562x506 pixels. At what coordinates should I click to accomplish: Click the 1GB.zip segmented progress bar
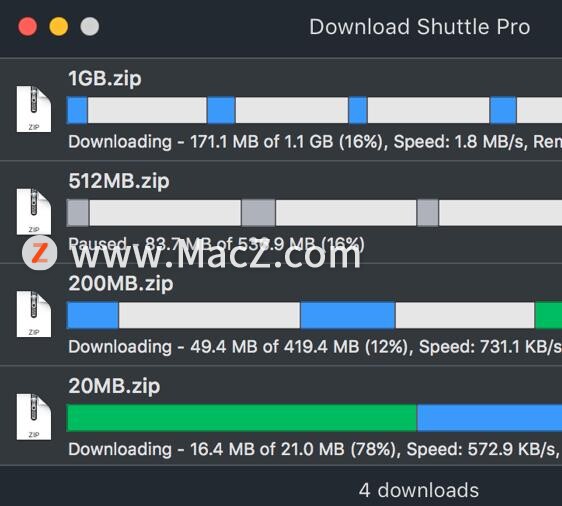(x=314, y=110)
